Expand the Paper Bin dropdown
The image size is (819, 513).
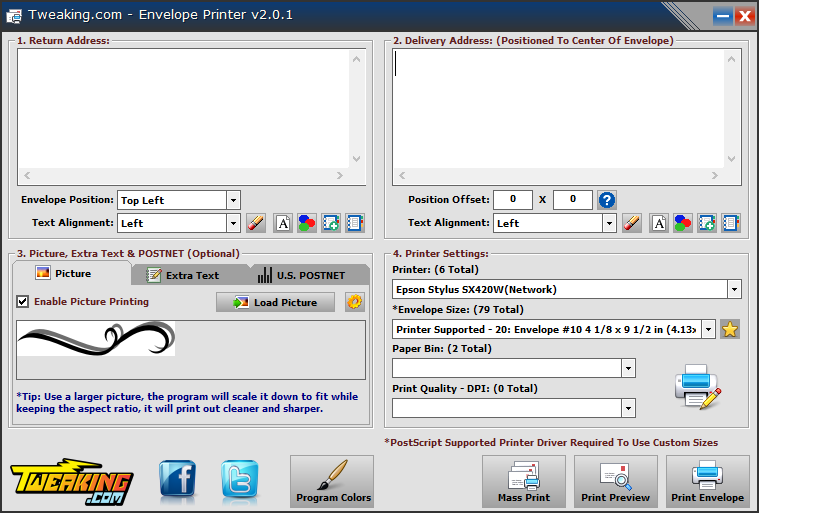(628, 368)
